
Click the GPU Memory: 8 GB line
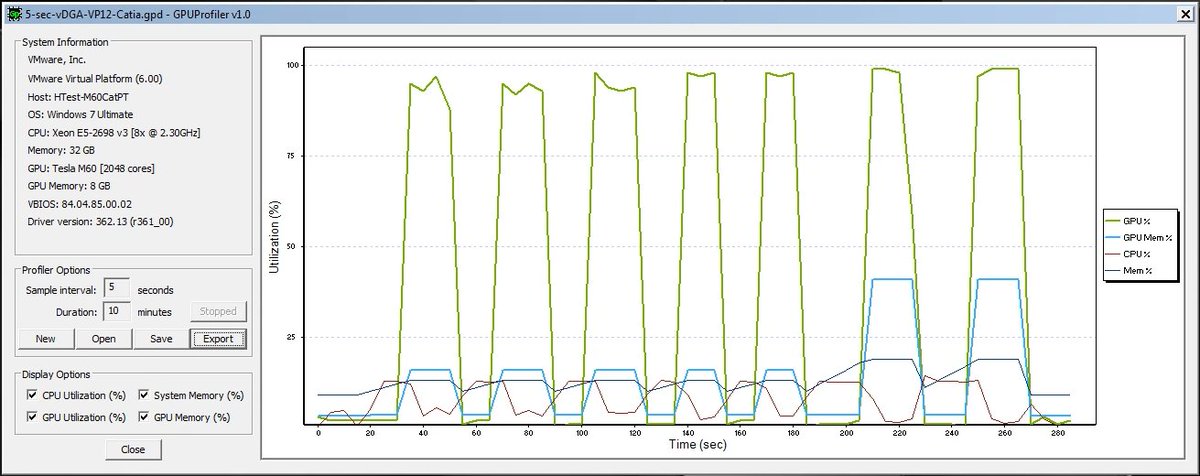pyautogui.click(x=69, y=186)
